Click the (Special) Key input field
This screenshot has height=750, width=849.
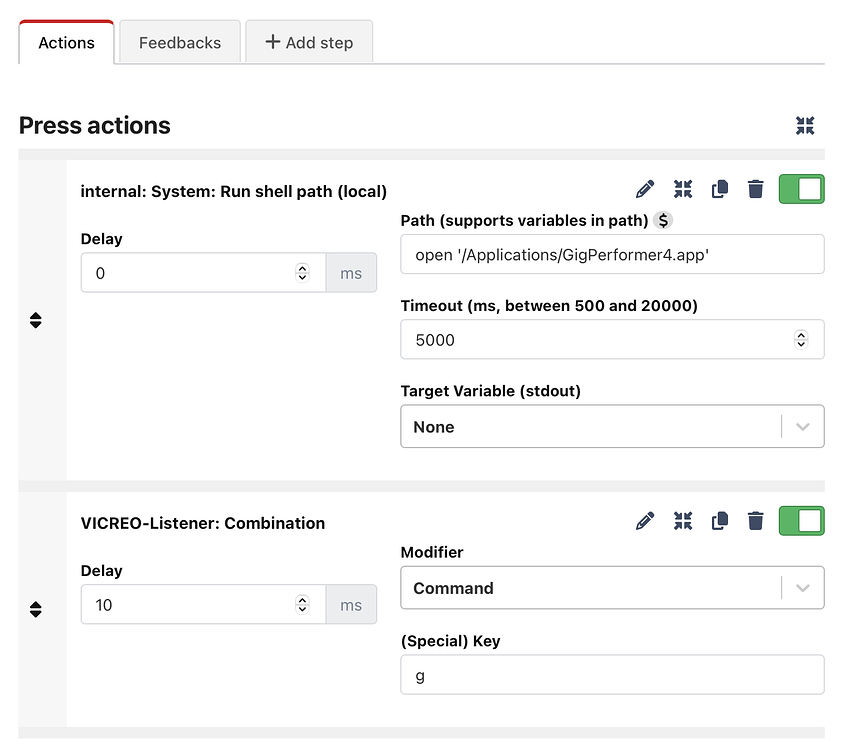[x=612, y=675]
